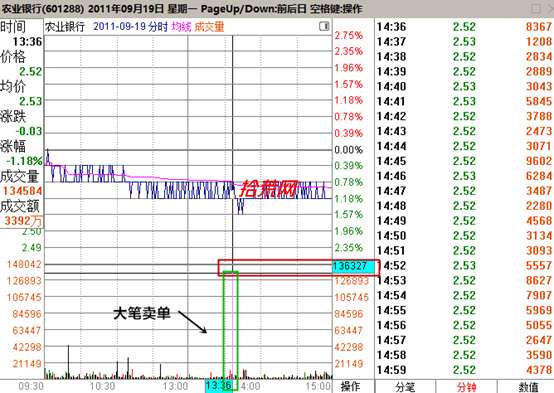Select the 14:59 row in minute list

(464, 370)
